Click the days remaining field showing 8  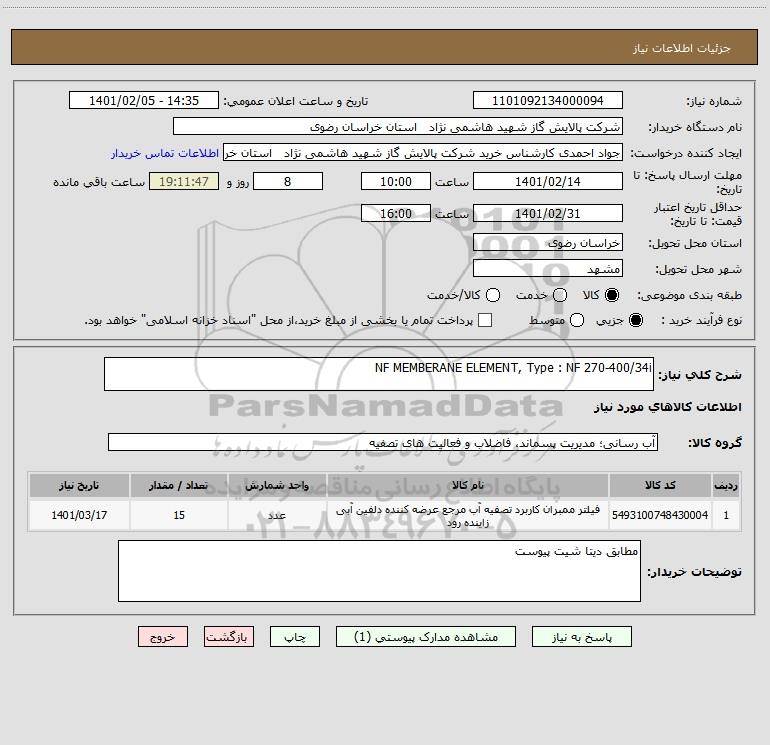pyautogui.click(x=288, y=182)
